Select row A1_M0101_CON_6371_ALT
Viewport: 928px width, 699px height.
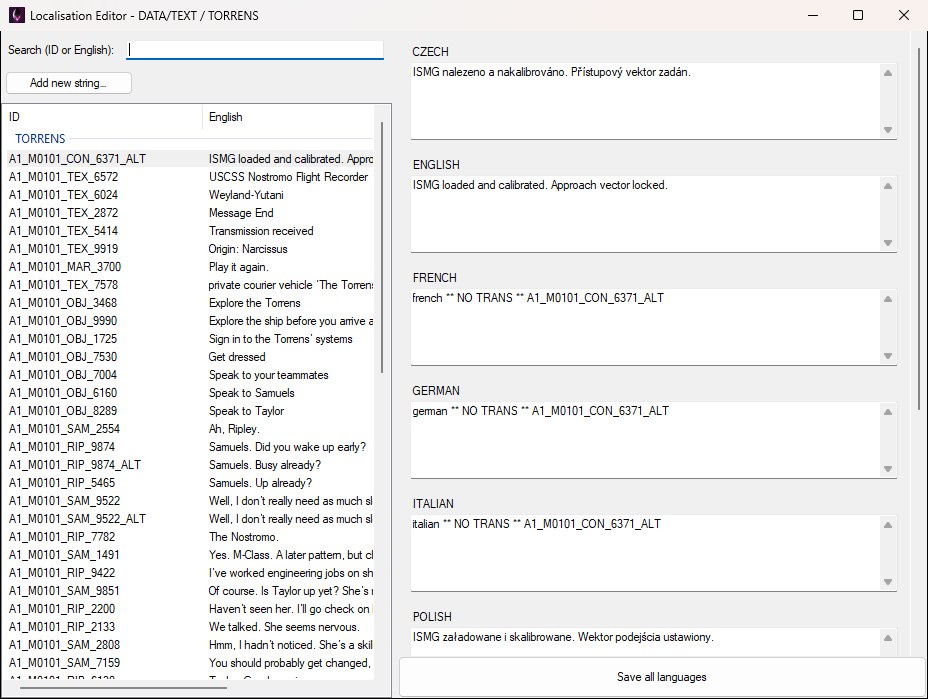[x=189, y=159]
